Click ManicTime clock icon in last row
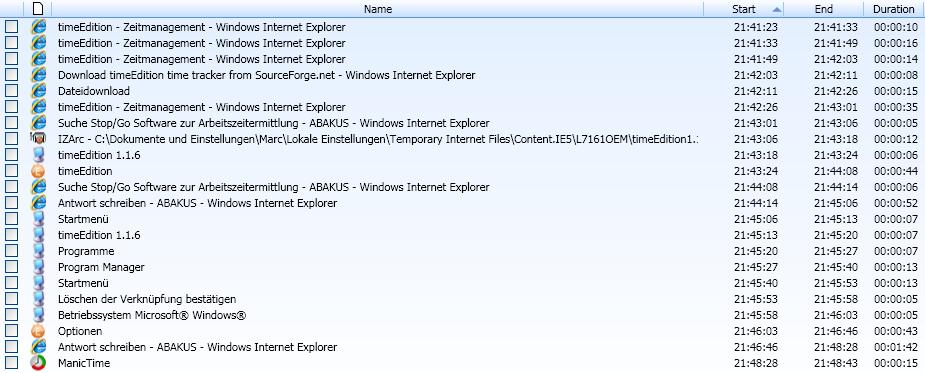 [x=38, y=362]
